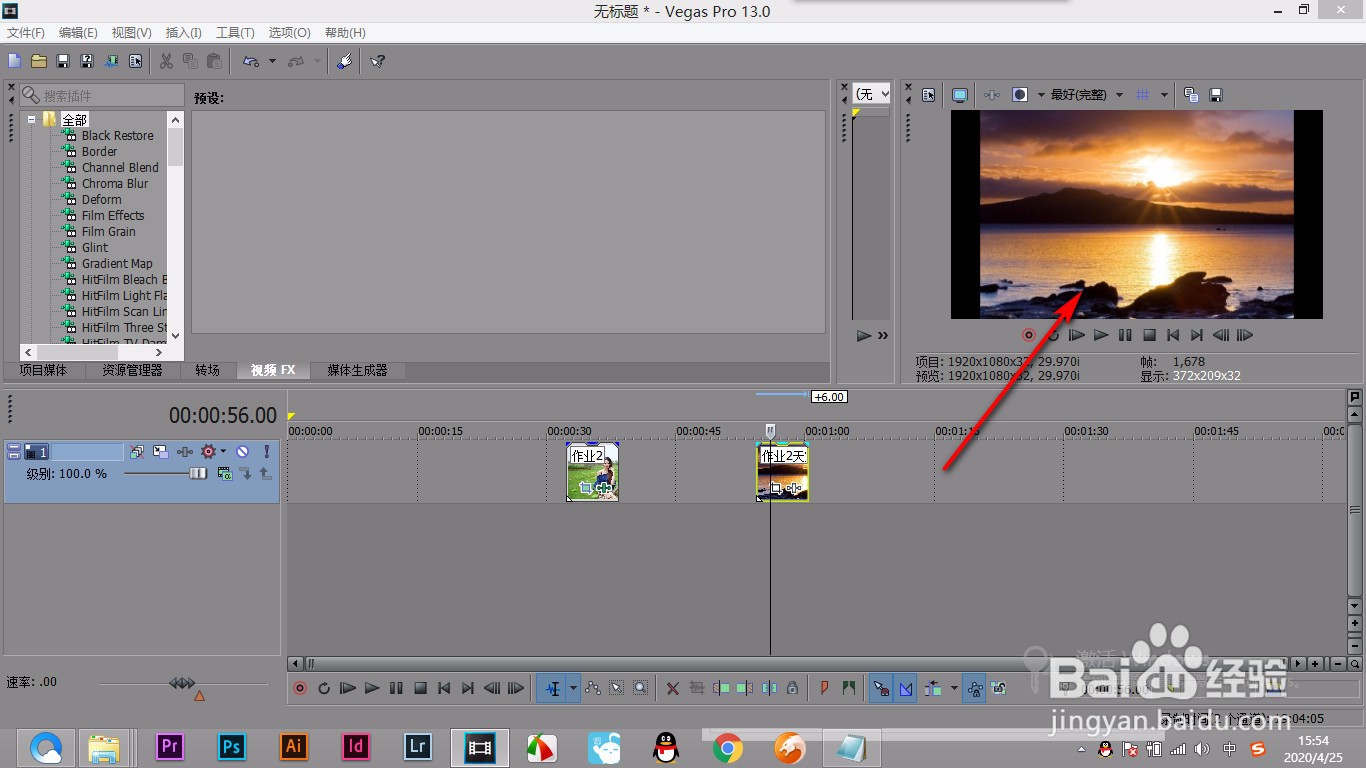Switch to the 转场 tab

[x=207, y=370]
